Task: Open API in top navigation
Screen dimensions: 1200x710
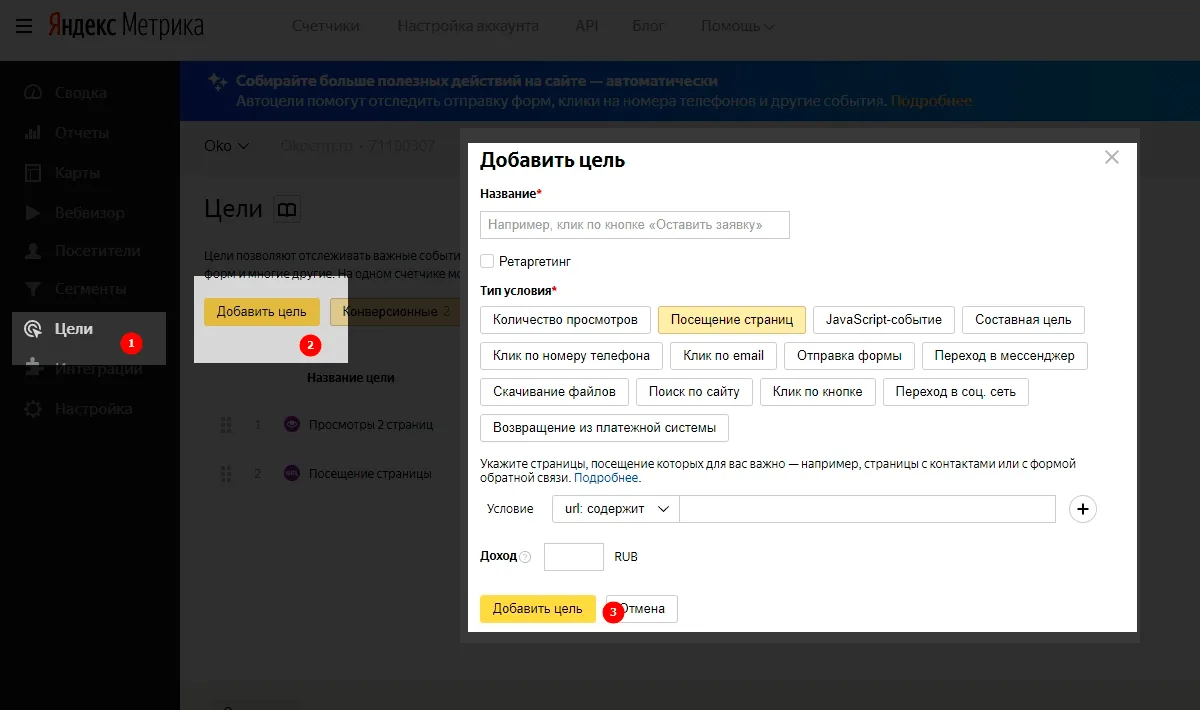Action: pyautogui.click(x=588, y=26)
